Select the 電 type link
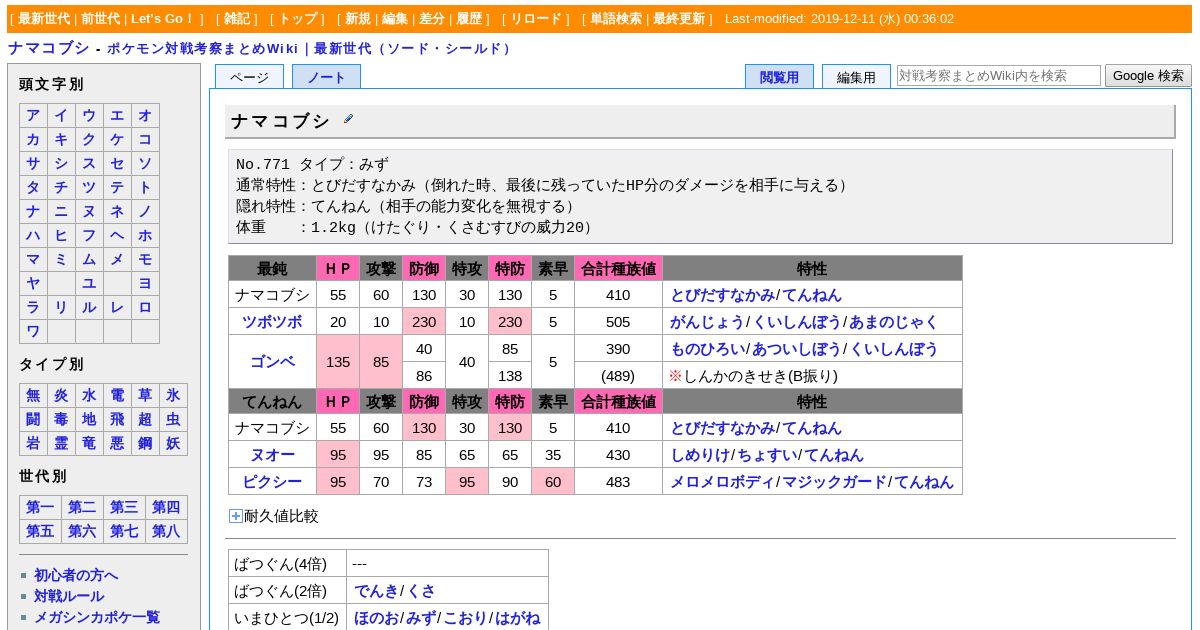The width and height of the screenshot is (1200, 630). [x=117, y=395]
